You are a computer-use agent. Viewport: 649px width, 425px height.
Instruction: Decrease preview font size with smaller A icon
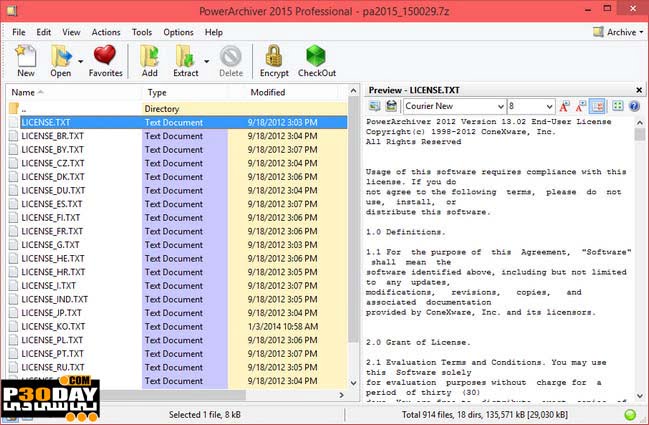coord(581,106)
